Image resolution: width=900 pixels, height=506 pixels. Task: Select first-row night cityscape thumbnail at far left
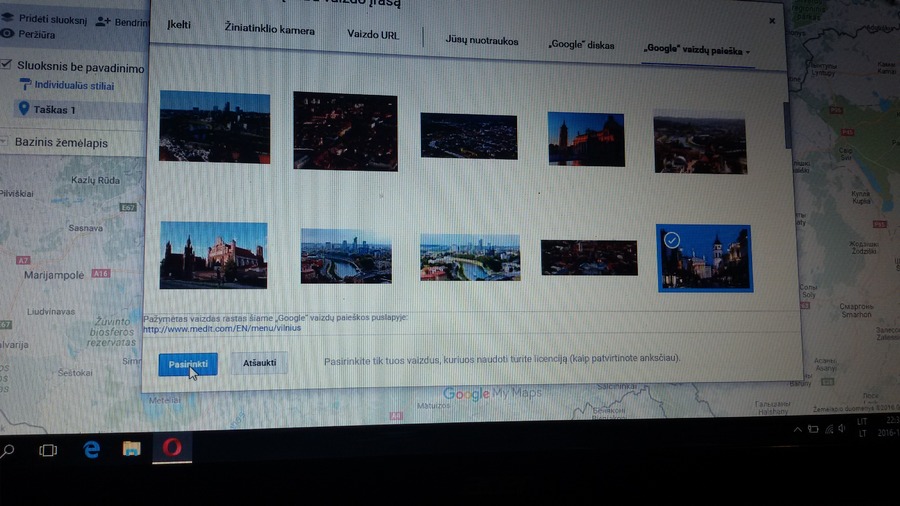[215, 127]
